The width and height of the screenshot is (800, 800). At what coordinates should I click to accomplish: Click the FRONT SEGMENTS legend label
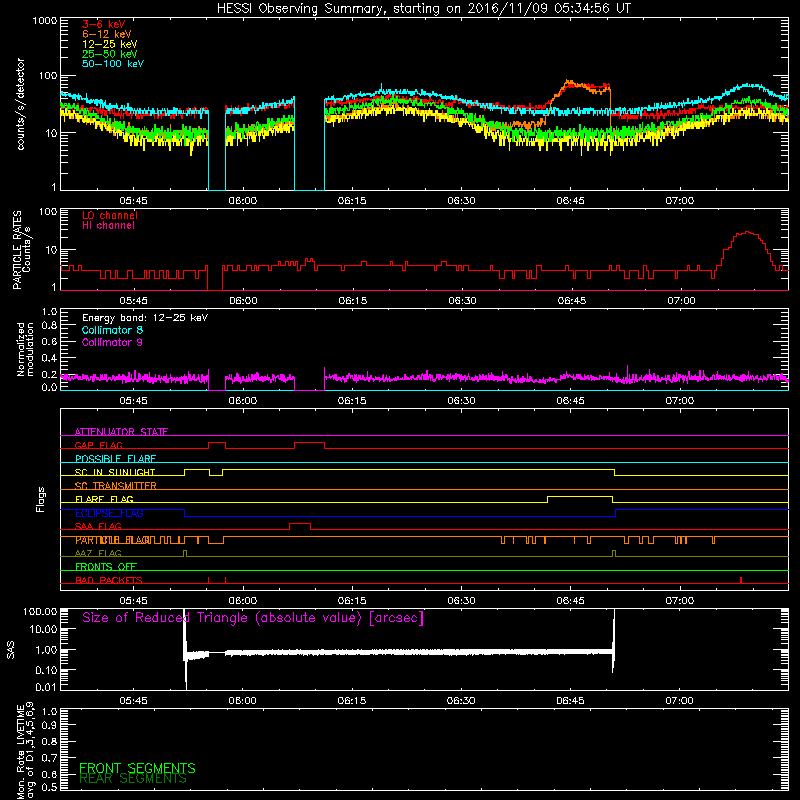click(x=137, y=768)
